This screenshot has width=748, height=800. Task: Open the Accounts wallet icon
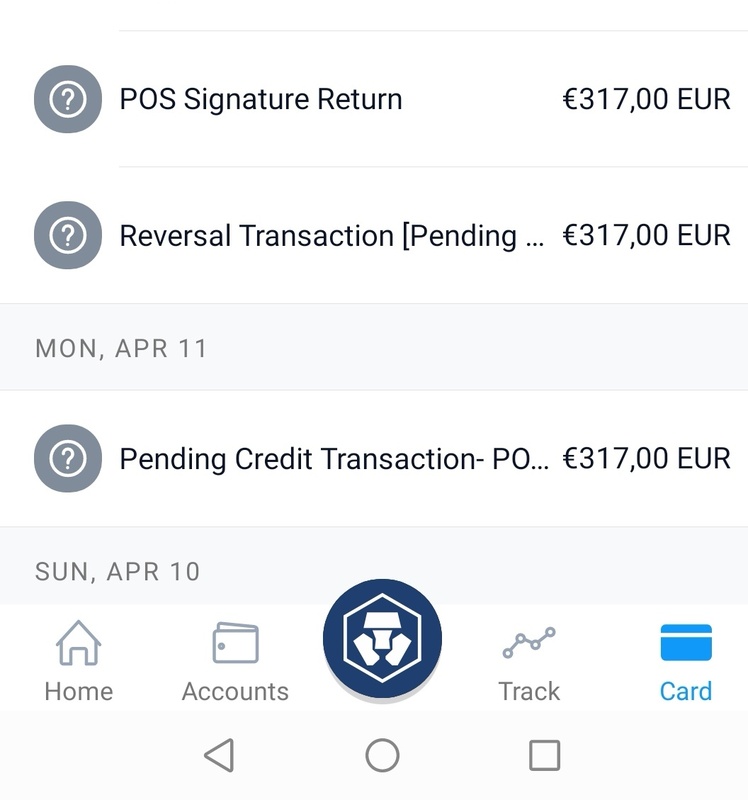(235, 643)
